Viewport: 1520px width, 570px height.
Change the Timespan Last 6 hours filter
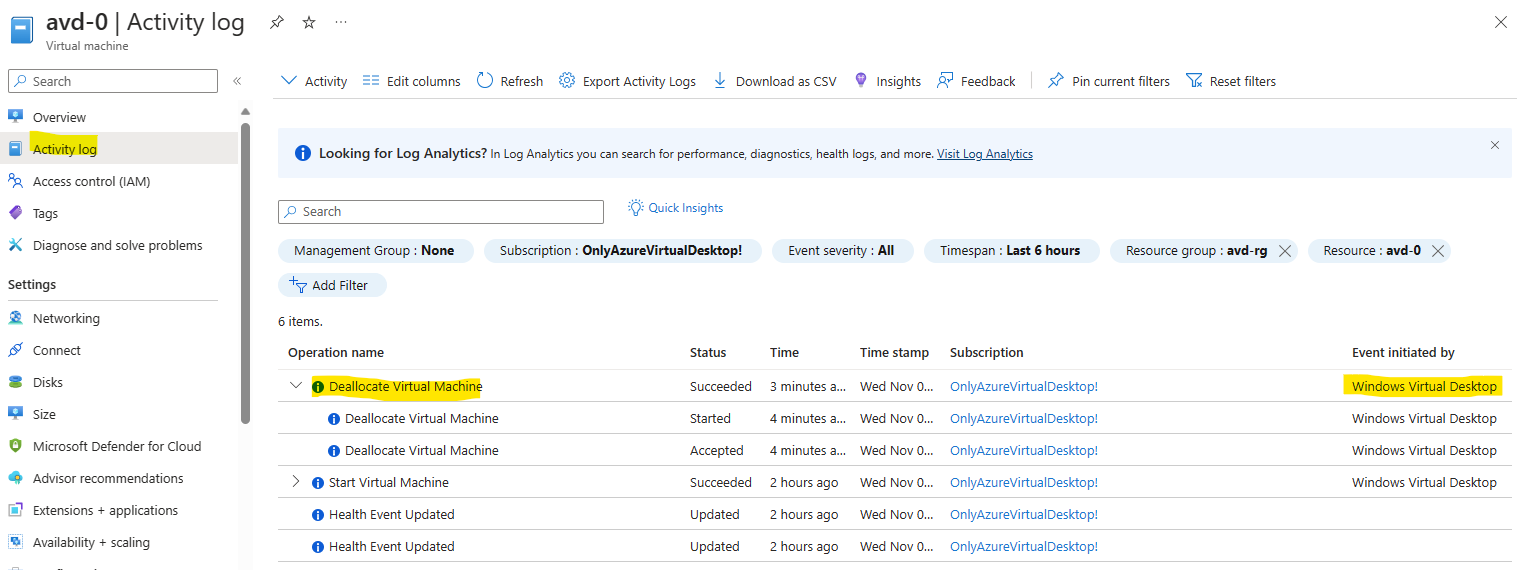pyautogui.click(x=1011, y=251)
